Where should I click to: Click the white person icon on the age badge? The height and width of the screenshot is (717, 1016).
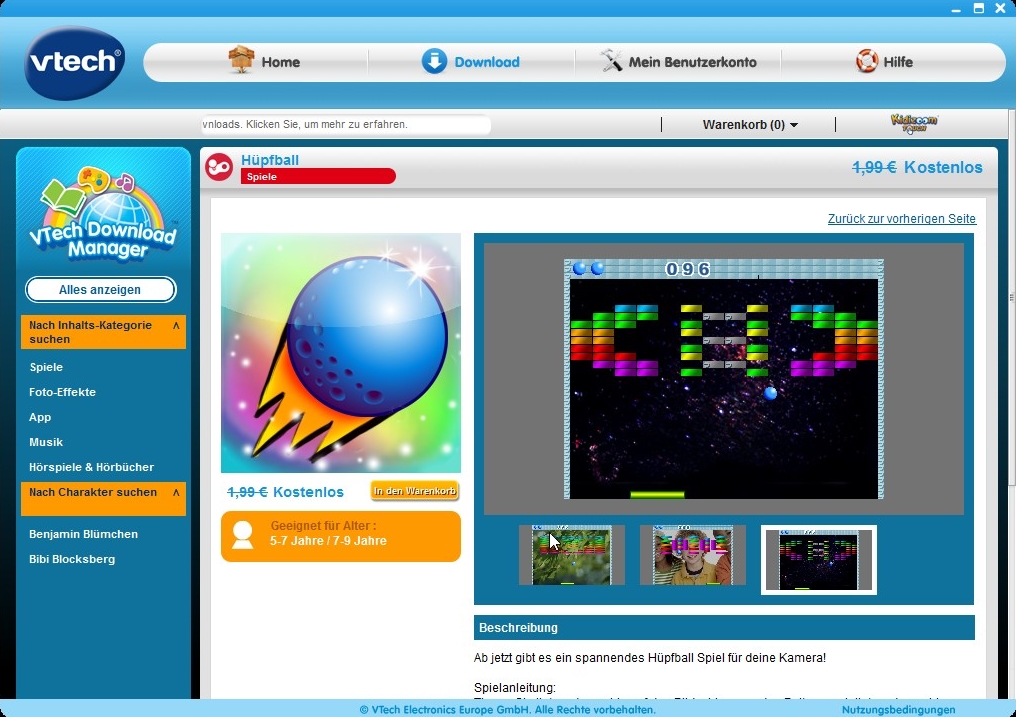(x=242, y=535)
